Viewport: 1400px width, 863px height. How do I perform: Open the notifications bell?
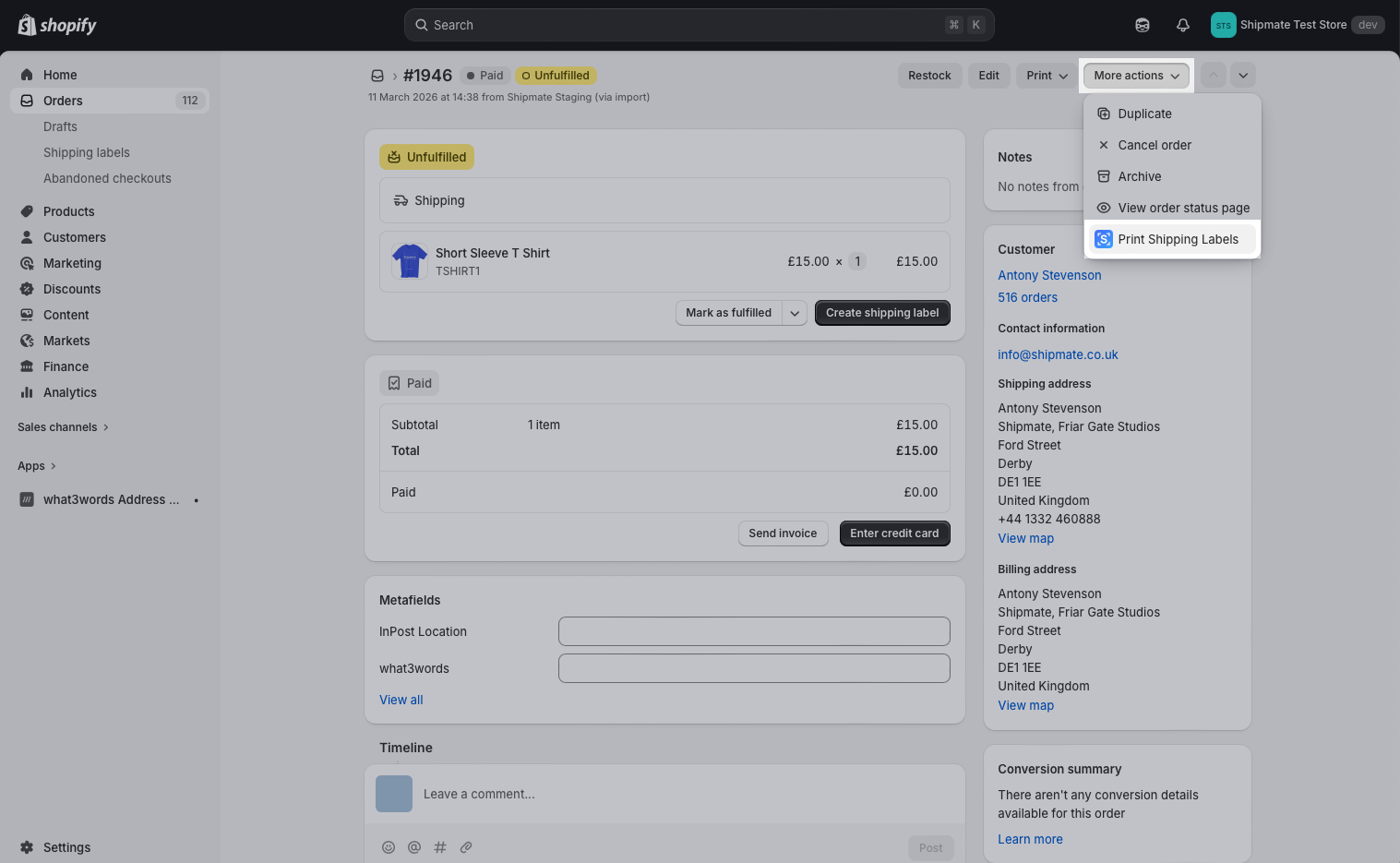1182,25
